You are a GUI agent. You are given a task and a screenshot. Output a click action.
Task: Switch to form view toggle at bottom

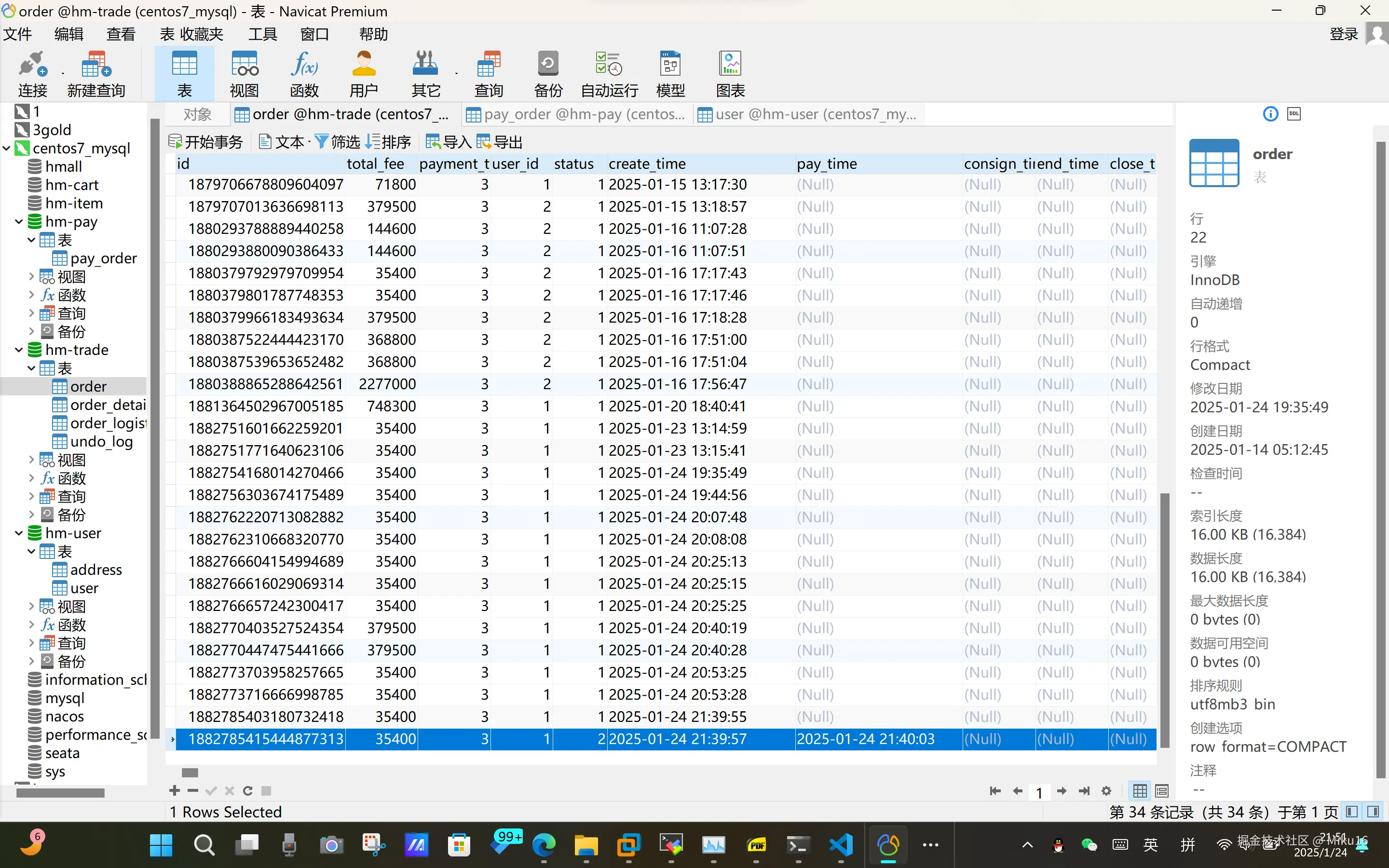pos(1162,791)
